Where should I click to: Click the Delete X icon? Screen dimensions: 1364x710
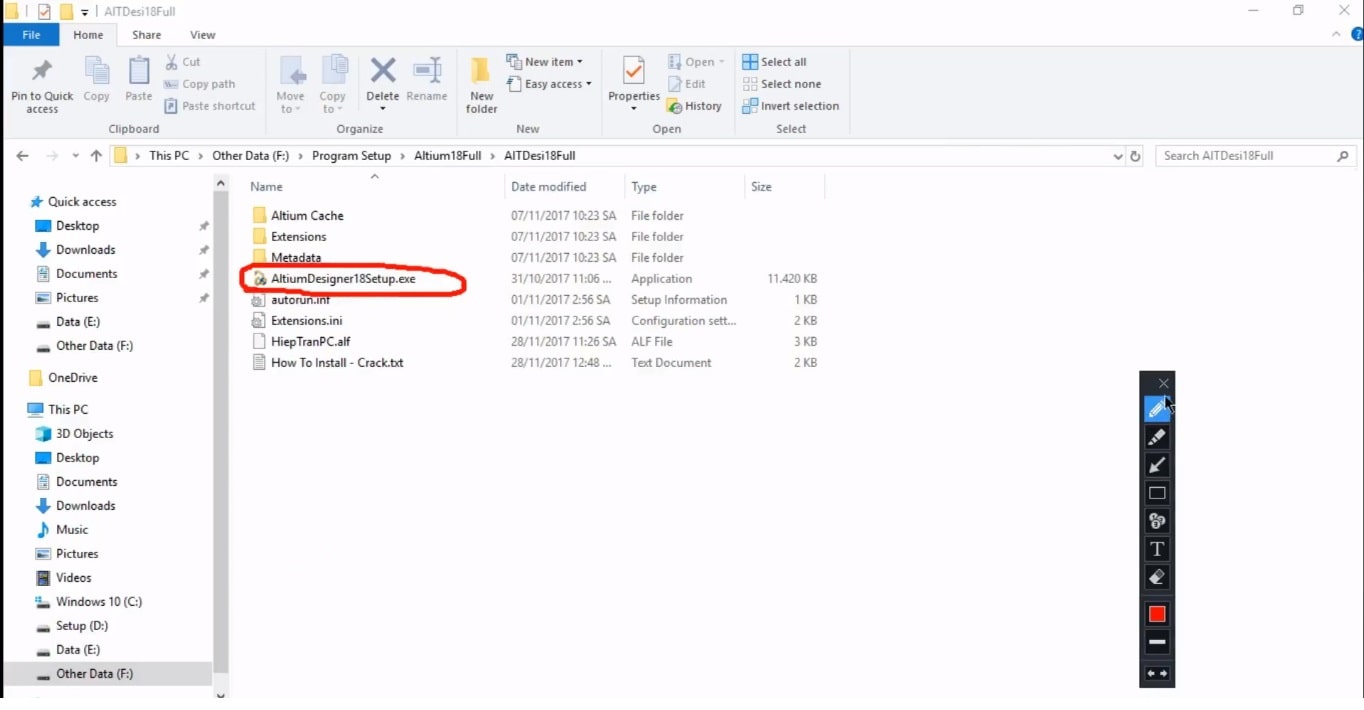point(383,70)
